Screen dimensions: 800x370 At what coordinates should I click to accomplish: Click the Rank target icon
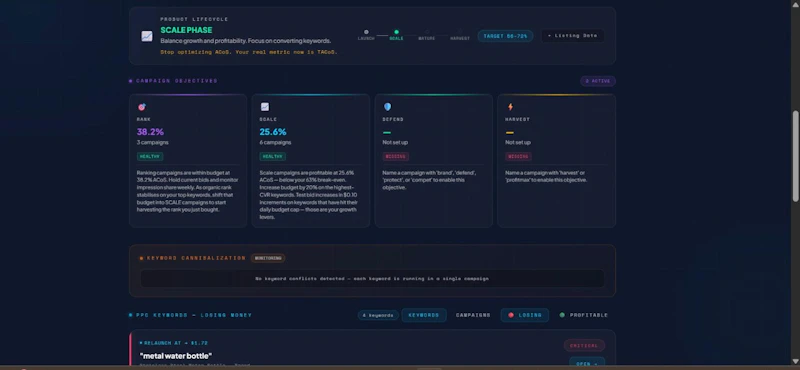pos(142,107)
